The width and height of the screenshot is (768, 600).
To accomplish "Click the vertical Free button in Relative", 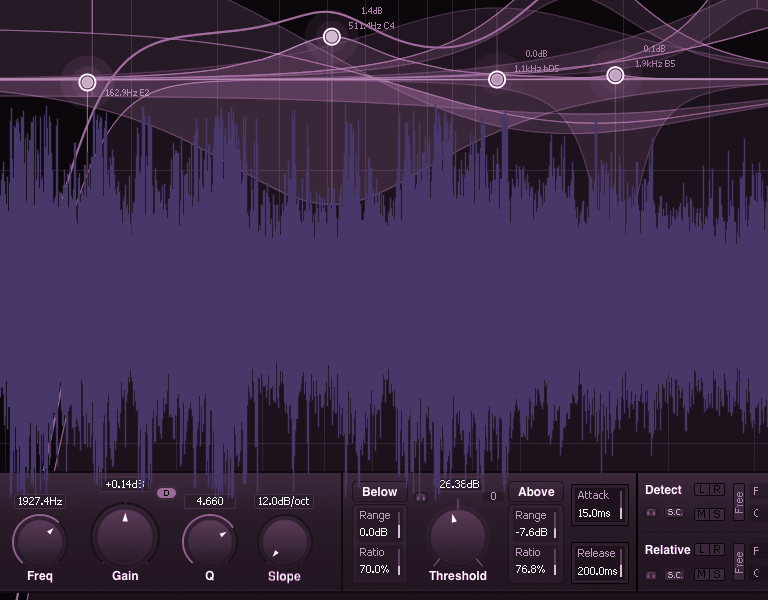I will click(739, 562).
